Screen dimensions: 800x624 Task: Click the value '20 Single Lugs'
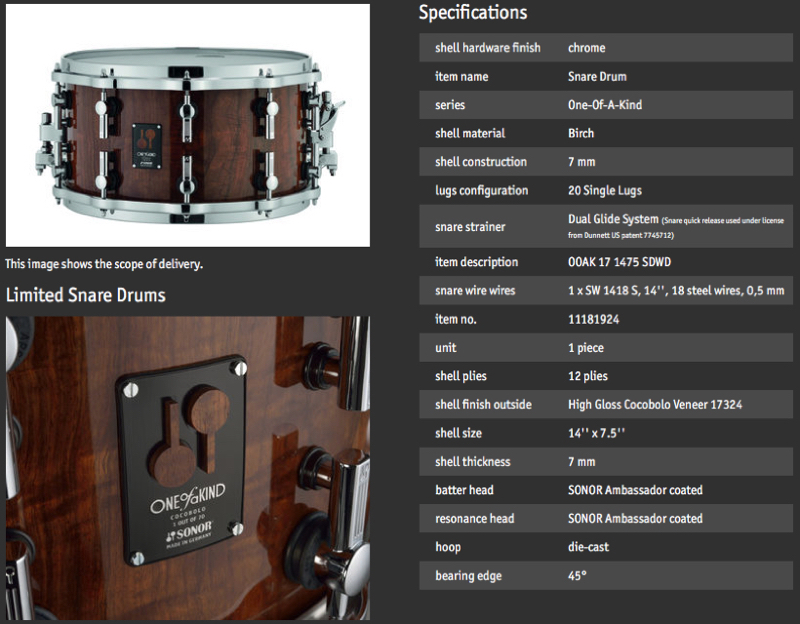(x=605, y=191)
